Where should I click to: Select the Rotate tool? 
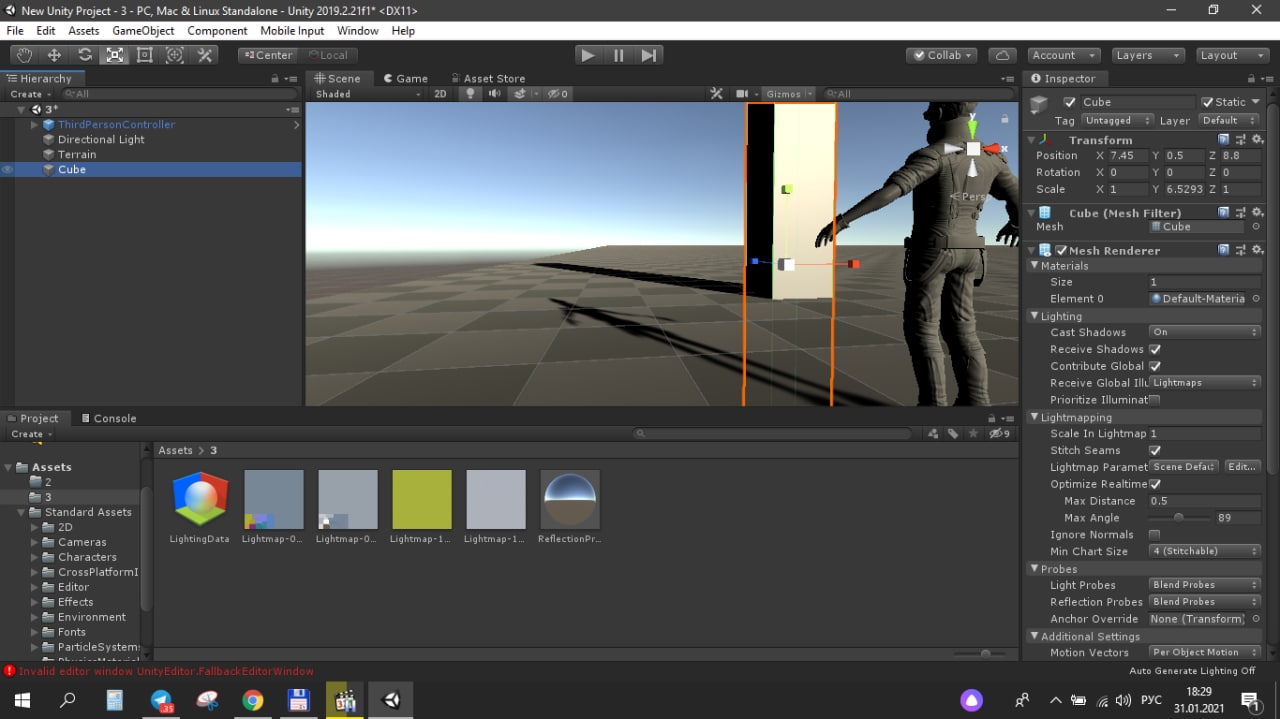point(85,55)
